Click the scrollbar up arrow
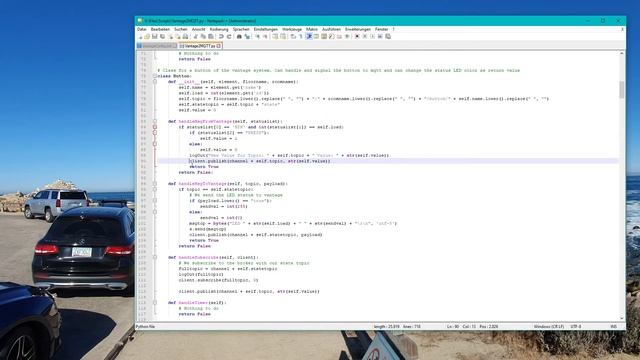The width and height of the screenshot is (640, 360). (622, 53)
